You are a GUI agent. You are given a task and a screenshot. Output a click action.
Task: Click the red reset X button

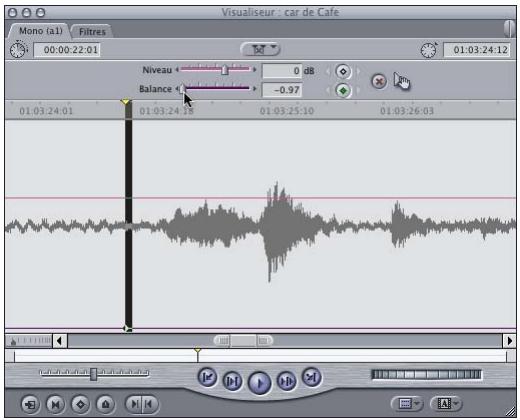coord(379,81)
